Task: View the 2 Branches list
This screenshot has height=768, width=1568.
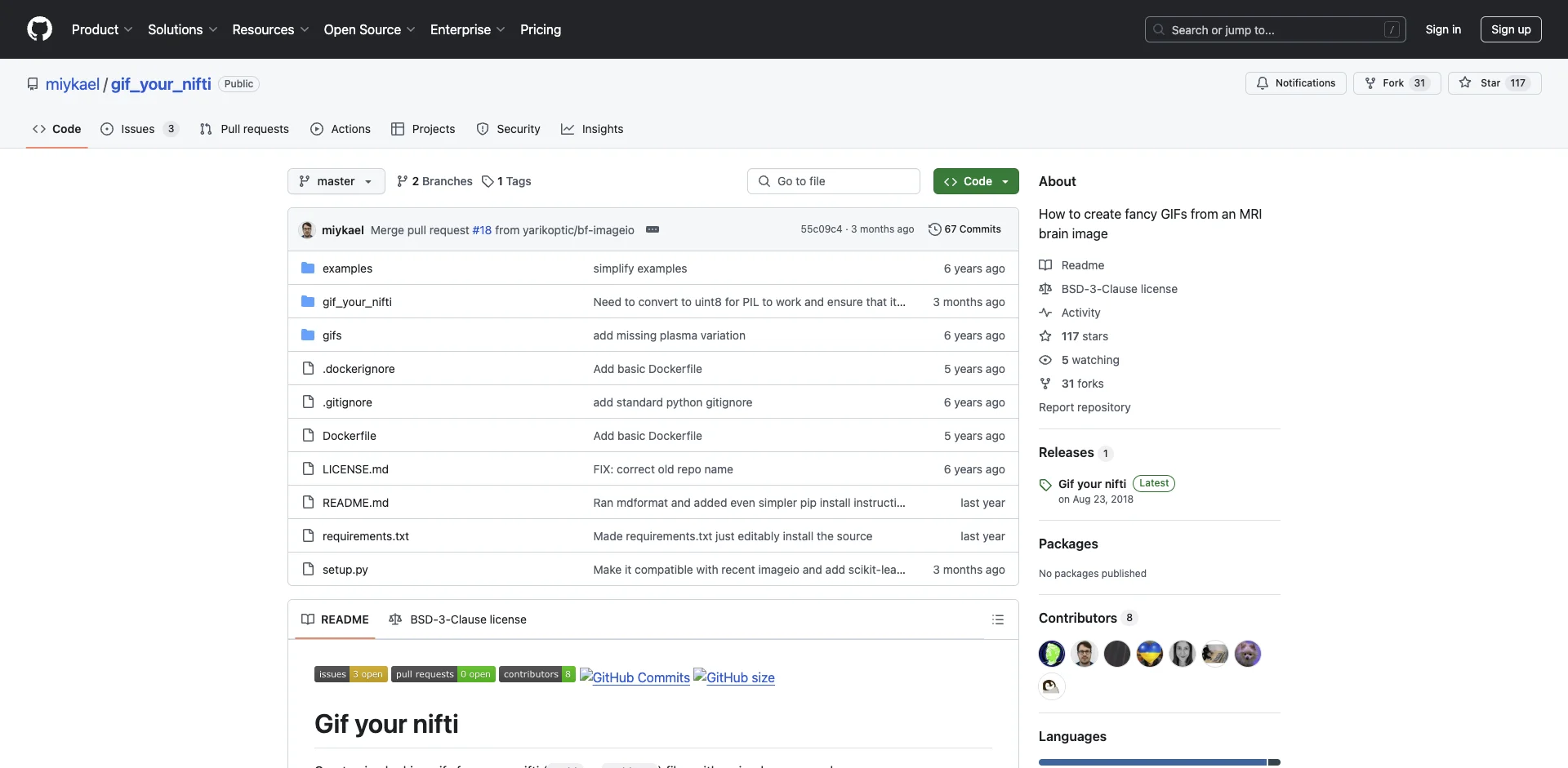Action: coord(434,181)
